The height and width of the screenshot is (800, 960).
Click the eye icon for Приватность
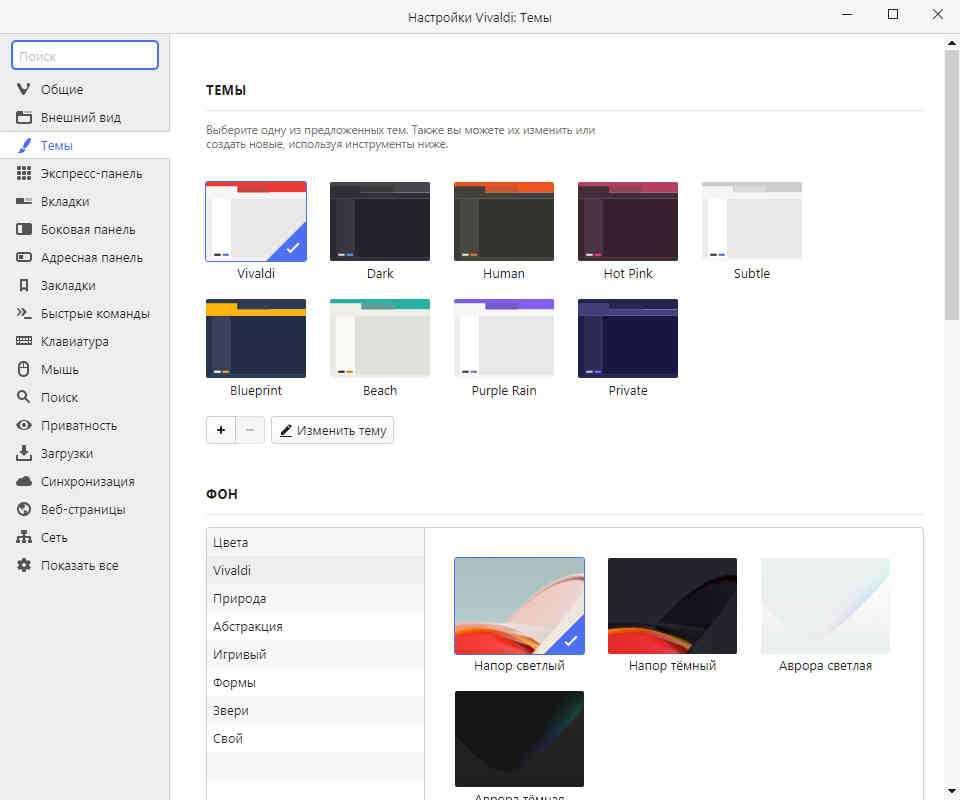pyautogui.click(x=24, y=425)
